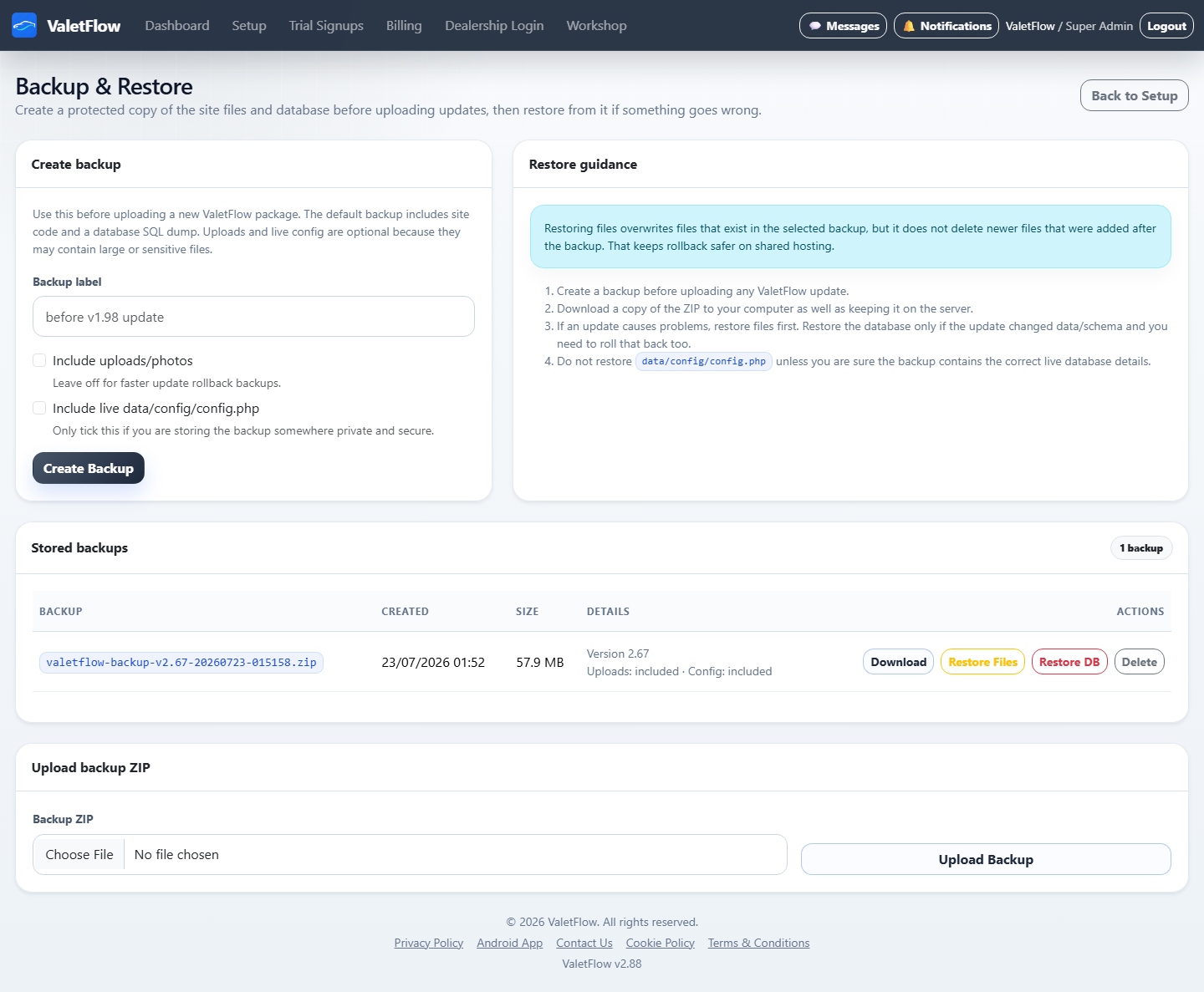Select Dealership Login in the navigation
Viewport: 1204px width, 992px height.
pyautogui.click(x=494, y=25)
